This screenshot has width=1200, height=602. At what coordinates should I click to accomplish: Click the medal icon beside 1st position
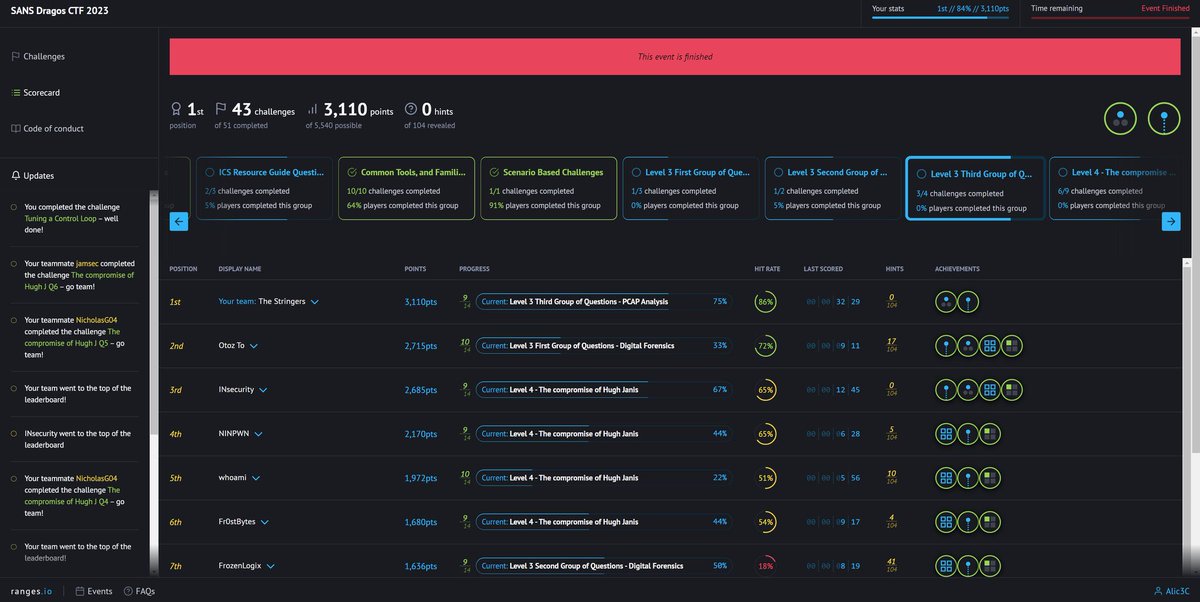(177, 111)
